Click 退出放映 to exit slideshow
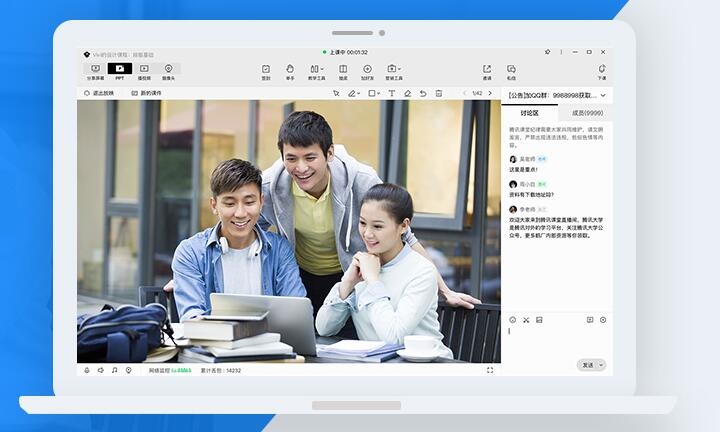This screenshot has height=432, width=720. coord(99,93)
